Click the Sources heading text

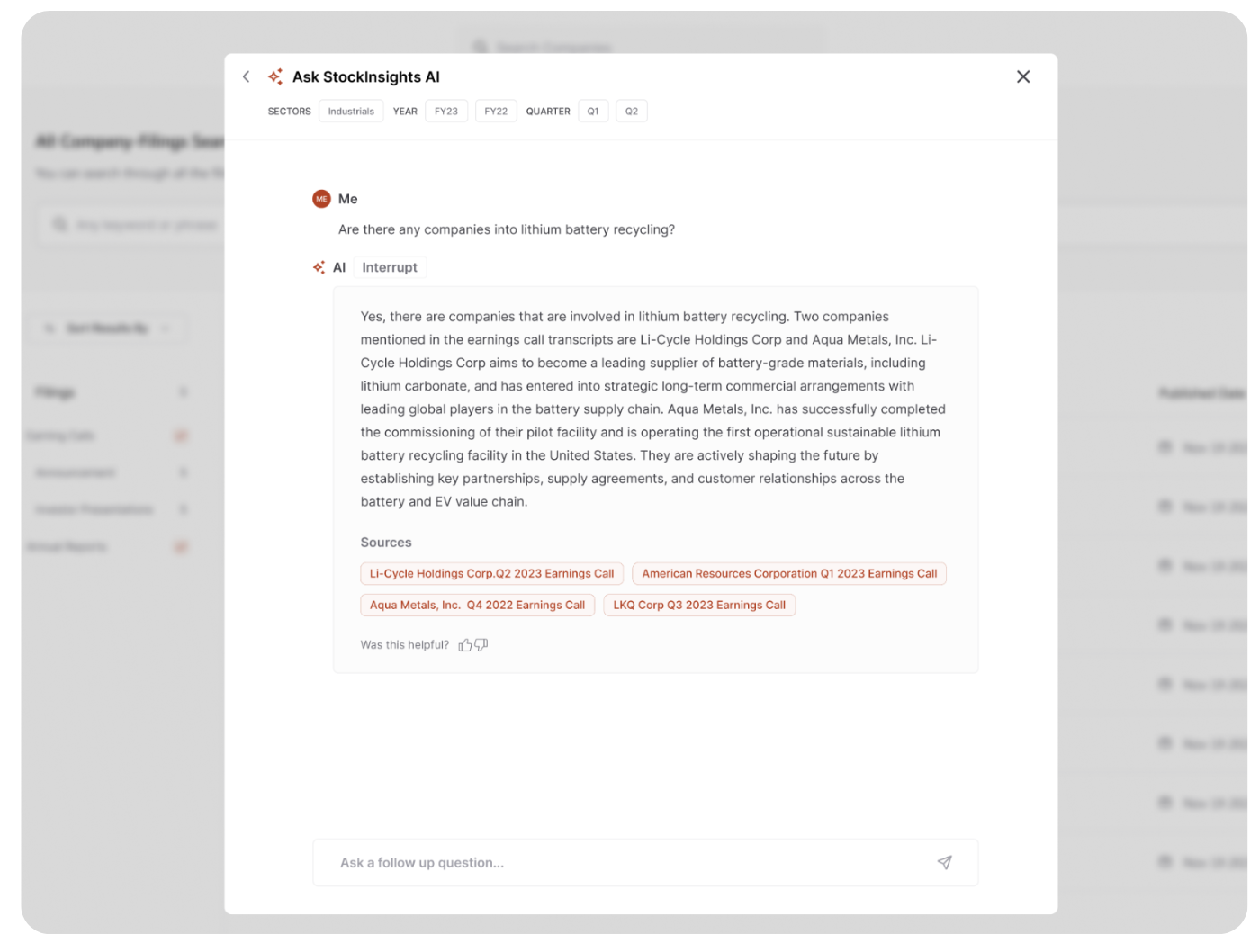[386, 543]
